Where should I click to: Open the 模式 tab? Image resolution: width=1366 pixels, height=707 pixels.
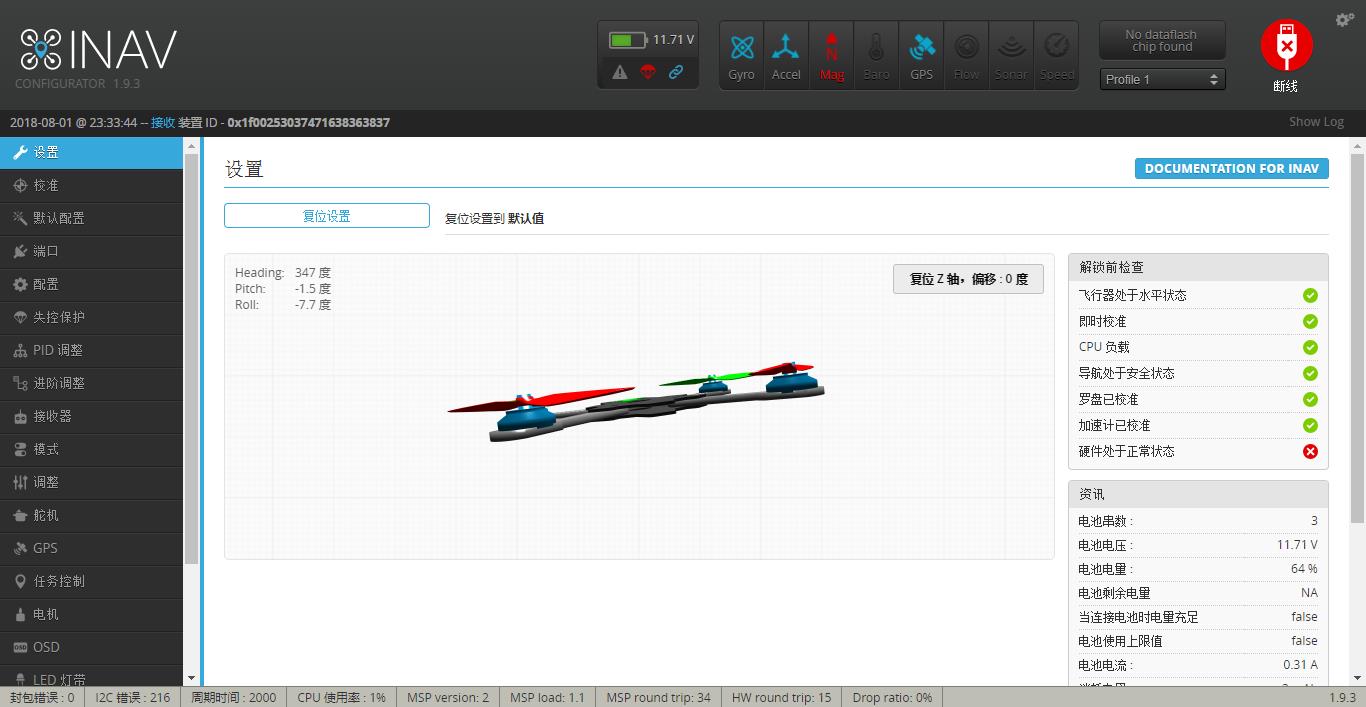point(92,449)
